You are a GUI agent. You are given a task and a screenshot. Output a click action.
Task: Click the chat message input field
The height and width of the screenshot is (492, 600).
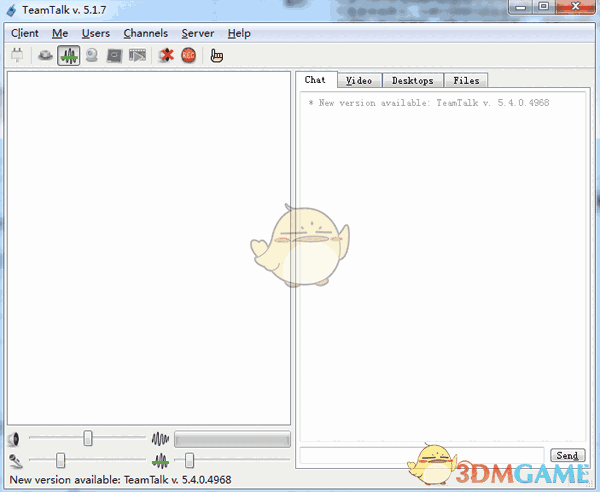coord(422,455)
